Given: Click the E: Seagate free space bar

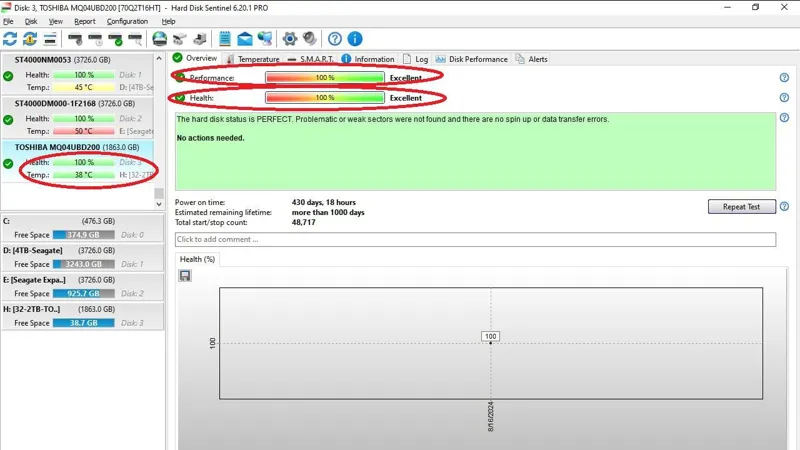Looking at the screenshot, I should point(83,294).
